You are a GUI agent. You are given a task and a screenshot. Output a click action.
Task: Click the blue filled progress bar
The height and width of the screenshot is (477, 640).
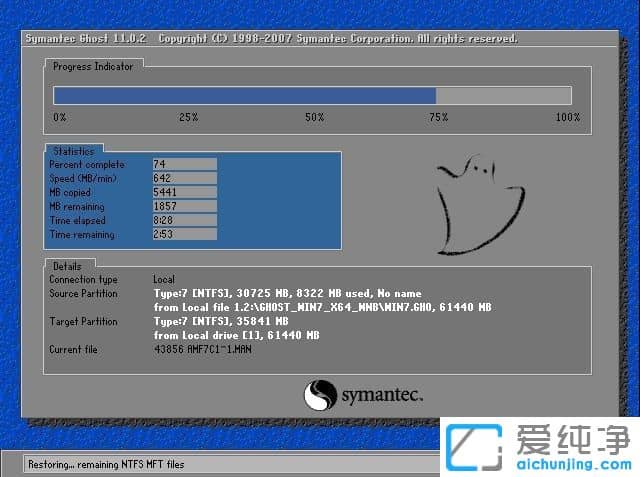[x=244, y=95]
